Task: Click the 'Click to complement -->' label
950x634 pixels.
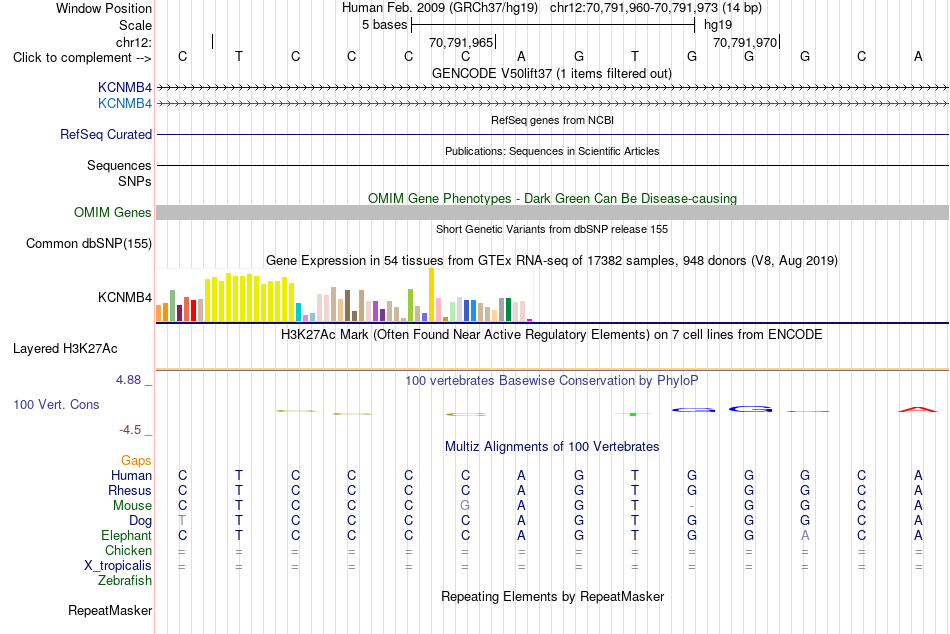Action: [x=82, y=58]
